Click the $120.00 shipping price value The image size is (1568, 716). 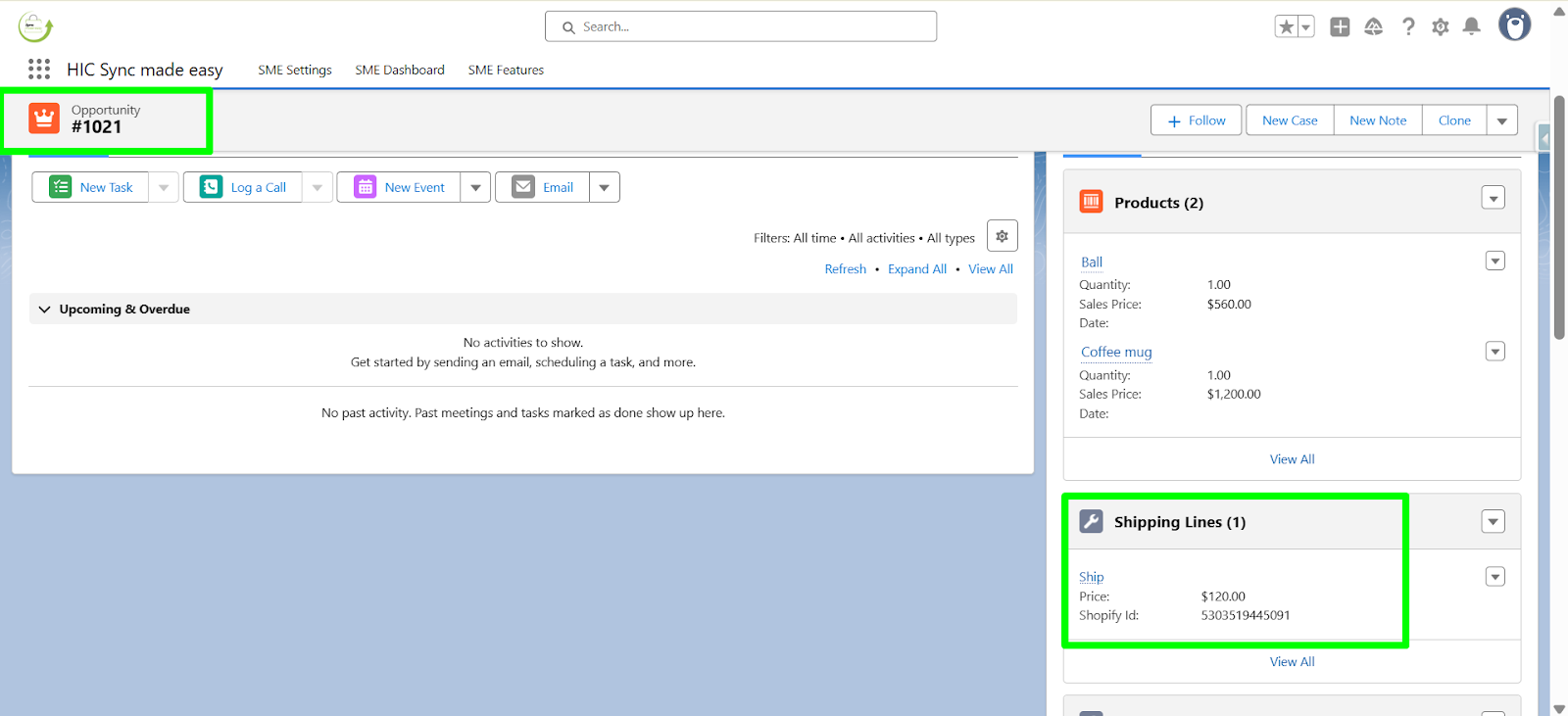[x=1223, y=597]
